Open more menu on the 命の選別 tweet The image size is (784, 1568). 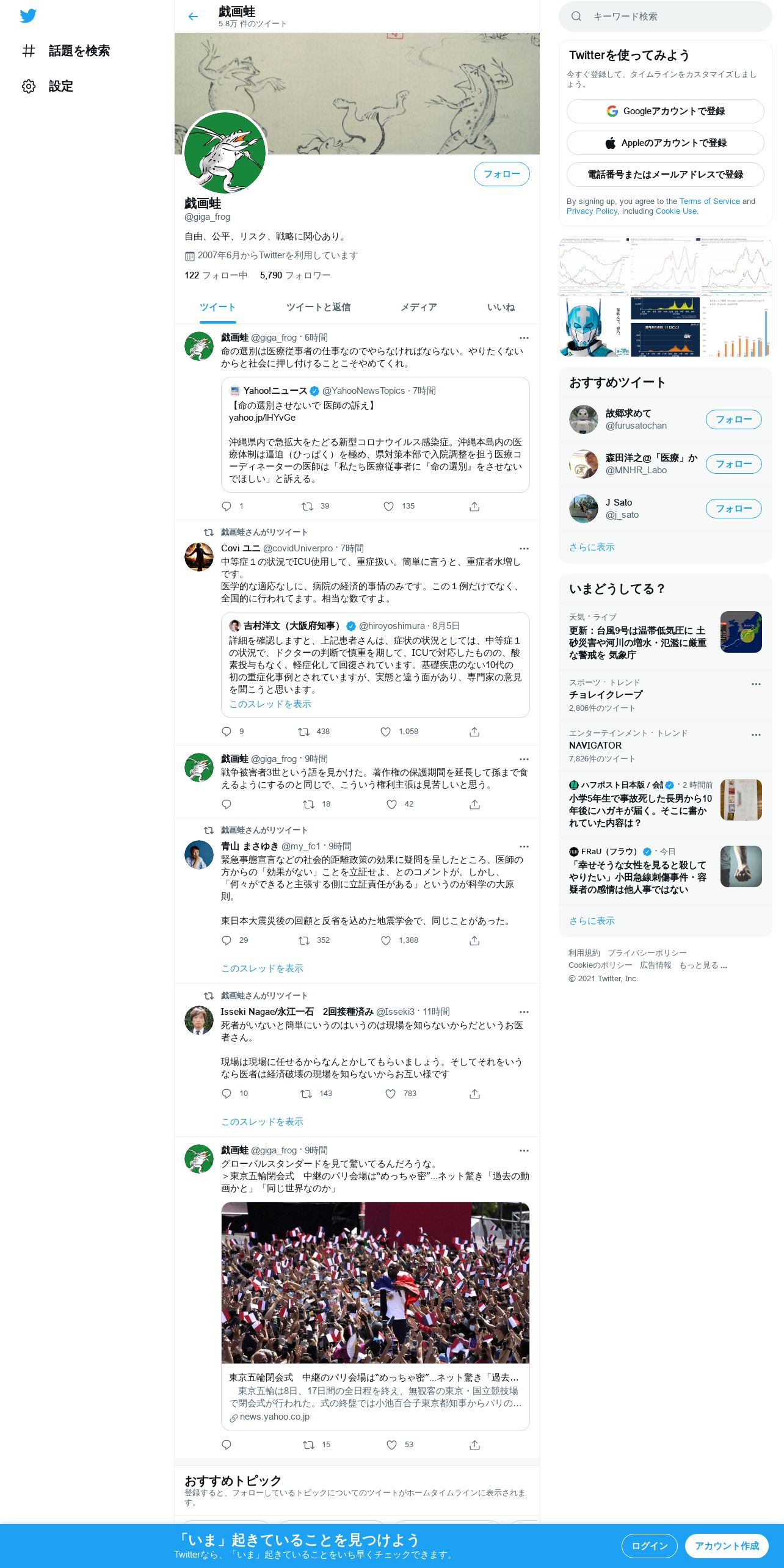click(524, 338)
